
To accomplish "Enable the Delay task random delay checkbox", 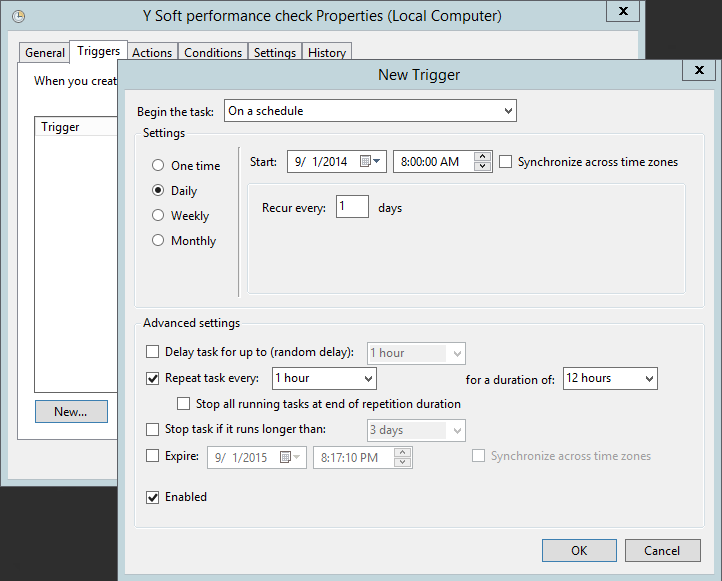I will click(x=153, y=352).
